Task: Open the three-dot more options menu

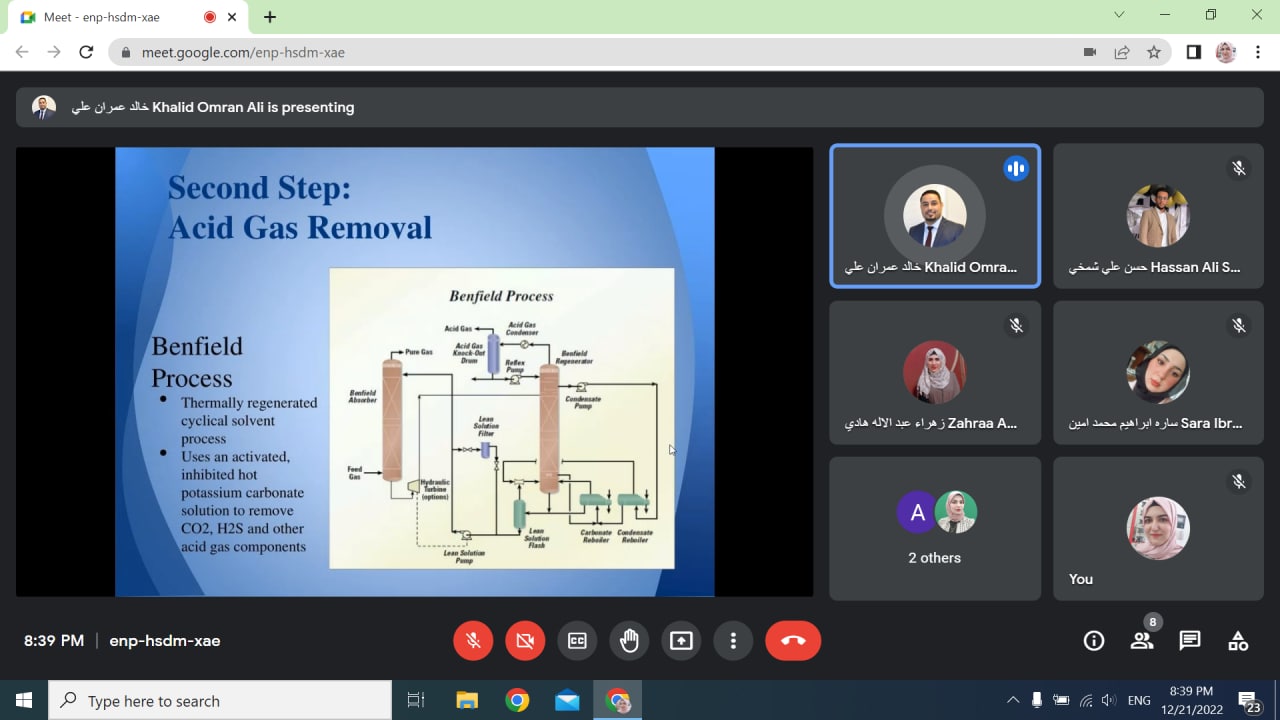Action: pos(733,641)
